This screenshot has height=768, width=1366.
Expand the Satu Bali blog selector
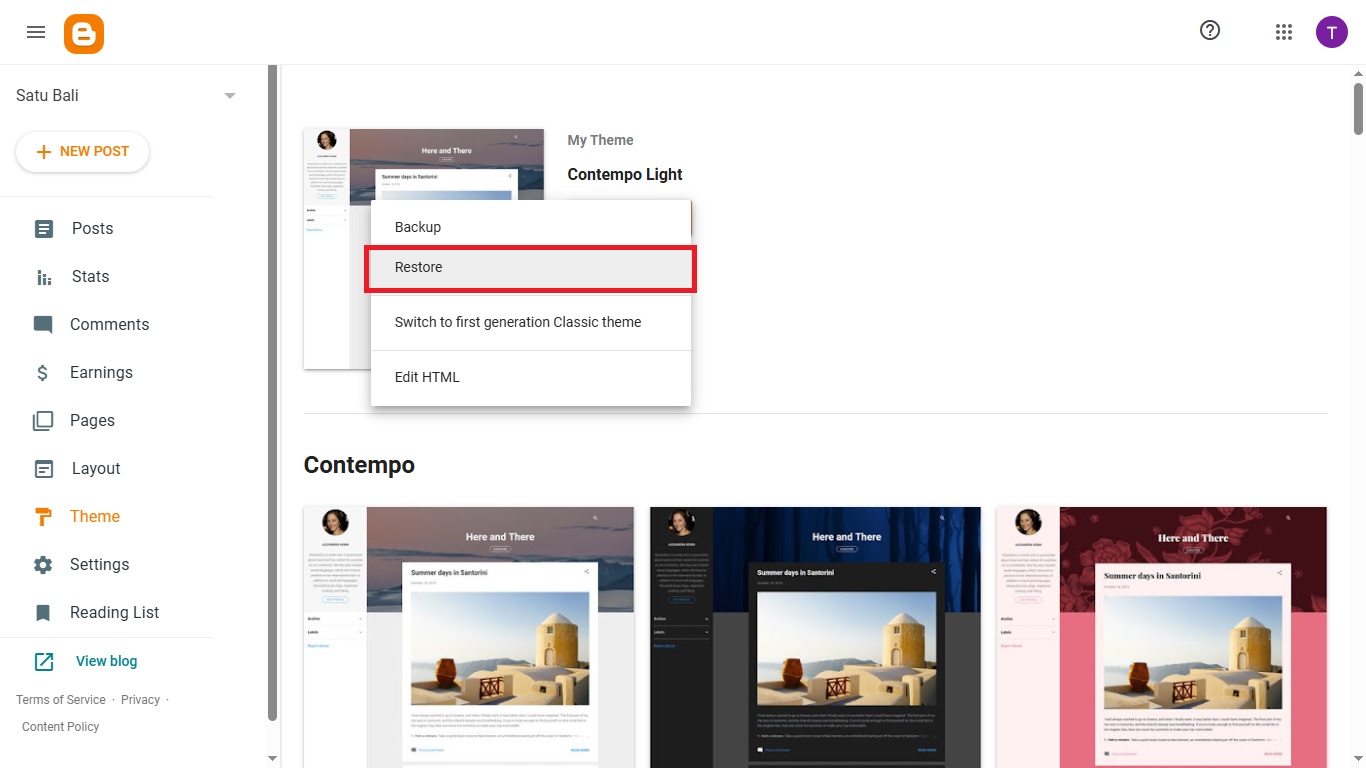(x=229, y=95)
